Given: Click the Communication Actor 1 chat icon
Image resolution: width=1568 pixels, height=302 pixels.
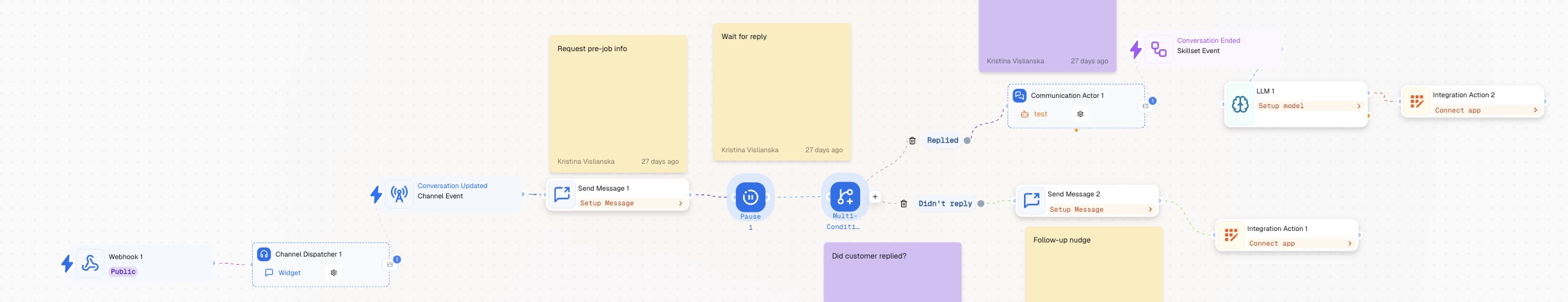Looking at the screenshot, I should tap(1020, 95).
